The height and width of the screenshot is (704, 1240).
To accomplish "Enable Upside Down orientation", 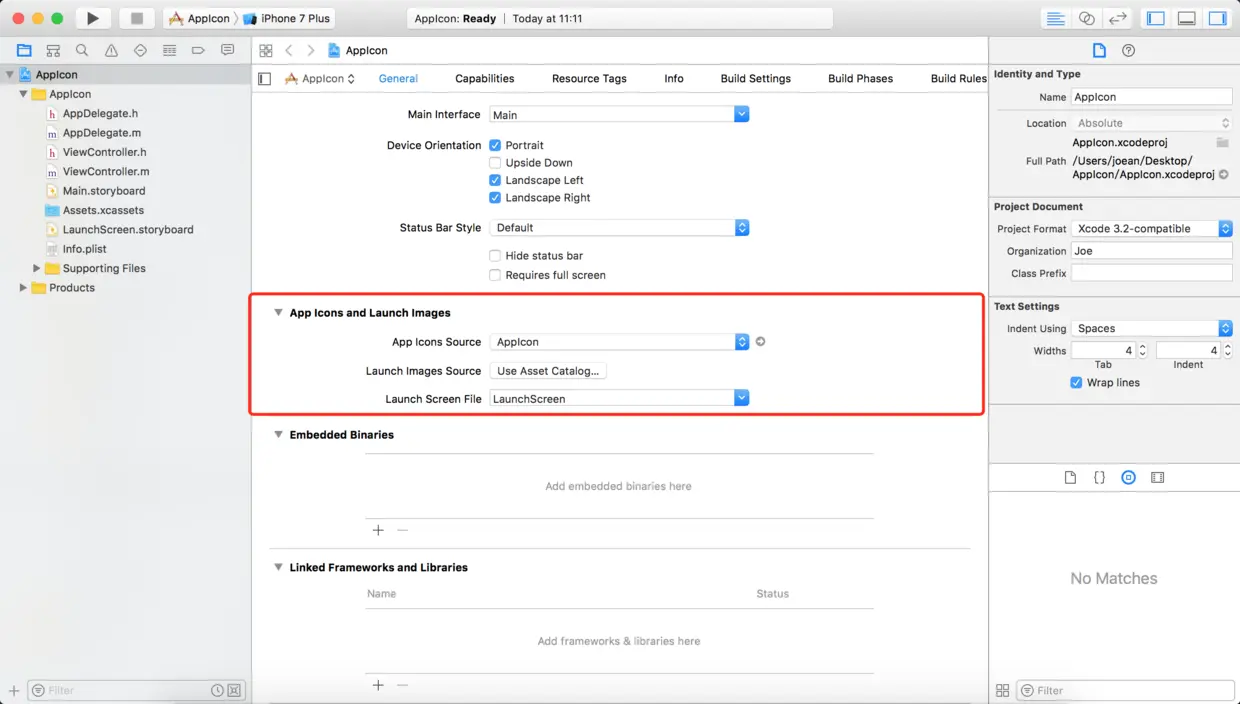I will 495,163.
